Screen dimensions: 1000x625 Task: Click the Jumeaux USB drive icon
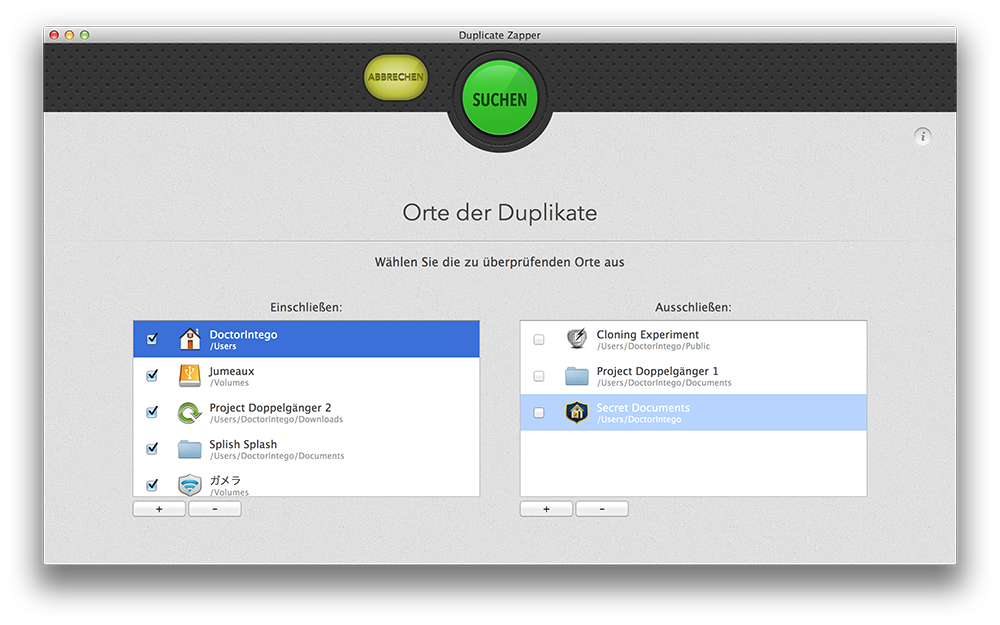pyautogui.click(x=190, y=376)
